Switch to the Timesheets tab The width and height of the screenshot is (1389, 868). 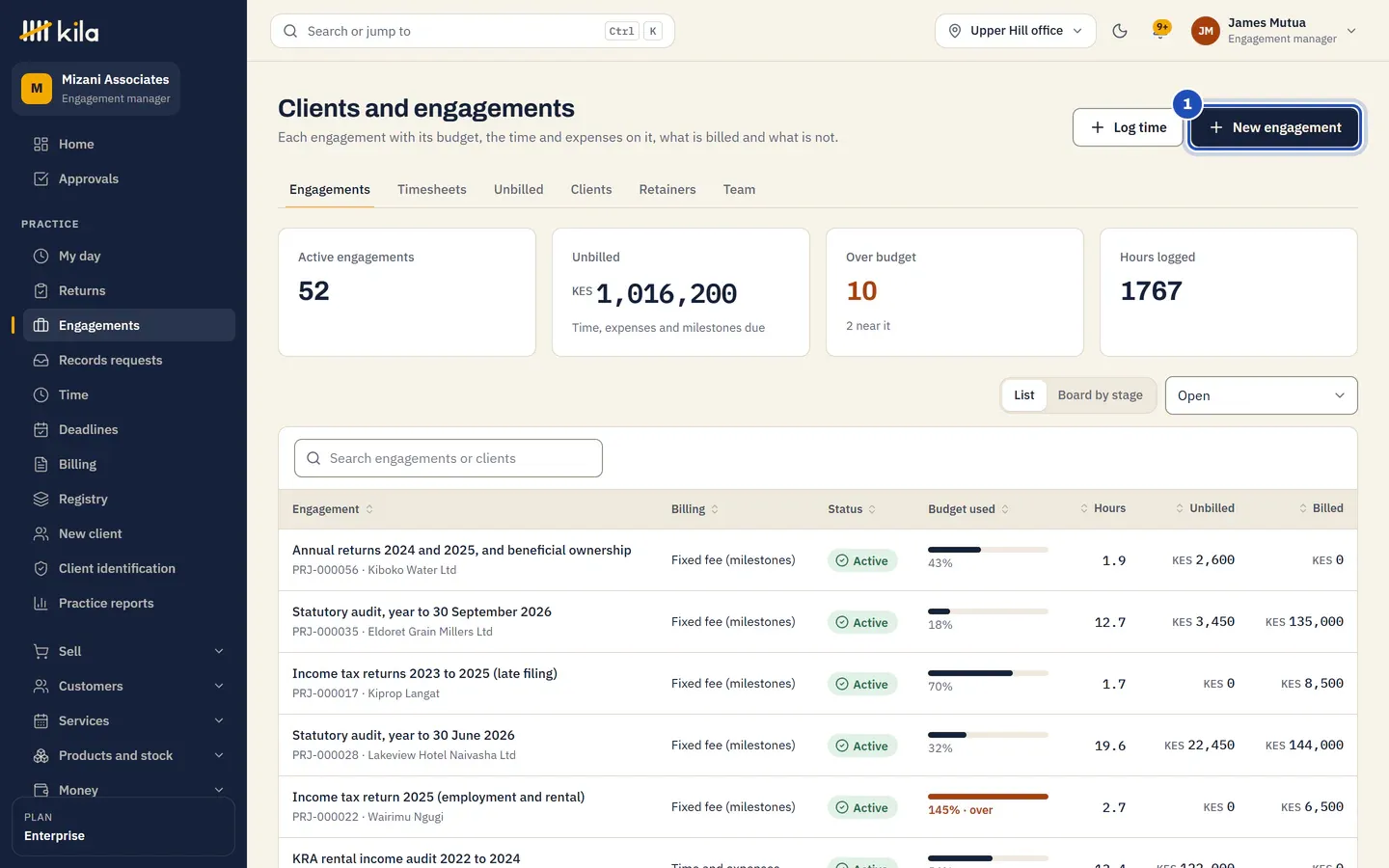click(x=432, y=190)
